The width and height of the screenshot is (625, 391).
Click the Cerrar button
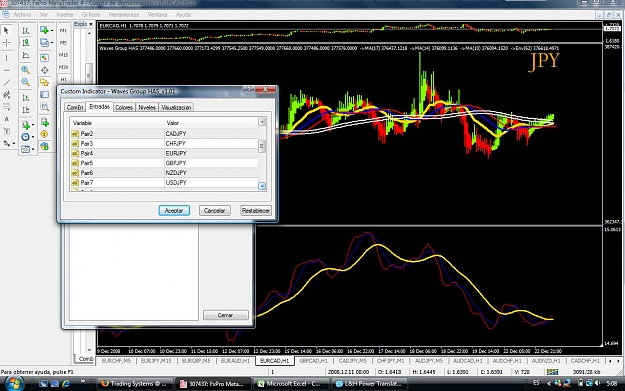pos(226,315)
